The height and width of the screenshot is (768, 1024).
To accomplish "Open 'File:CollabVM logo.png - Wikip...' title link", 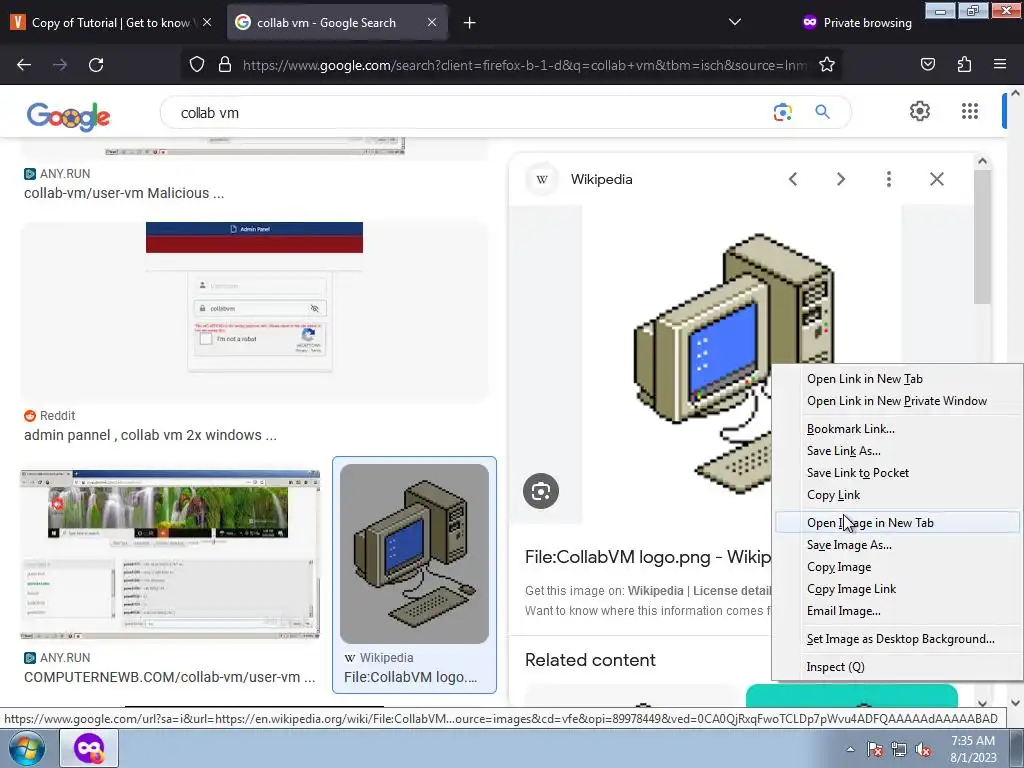I will point(648,557).
